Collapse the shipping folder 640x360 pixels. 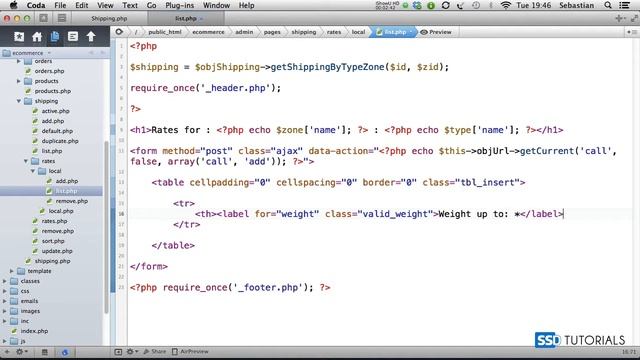click(19, 101)
